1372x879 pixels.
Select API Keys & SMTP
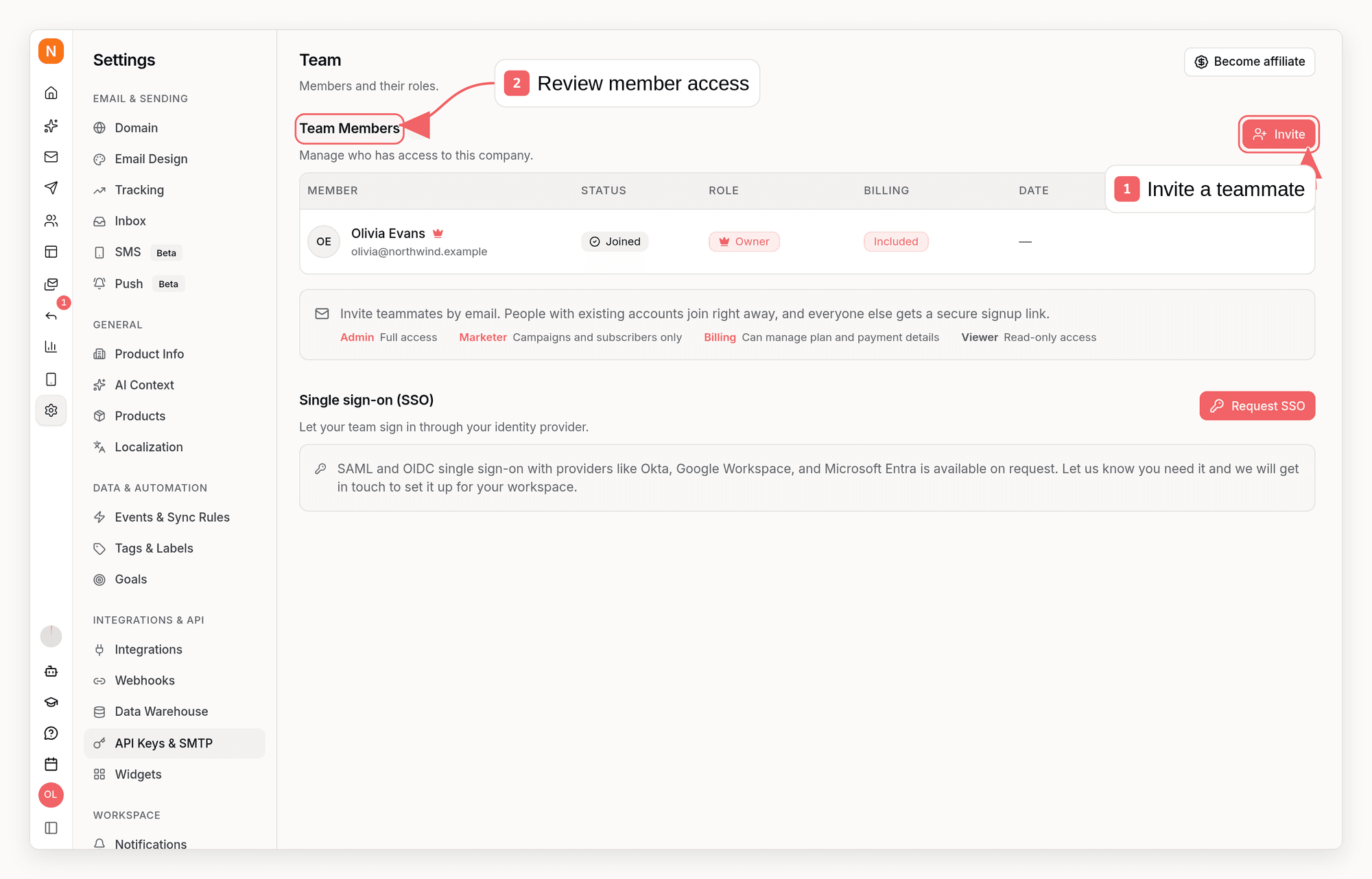pos(174,743)
